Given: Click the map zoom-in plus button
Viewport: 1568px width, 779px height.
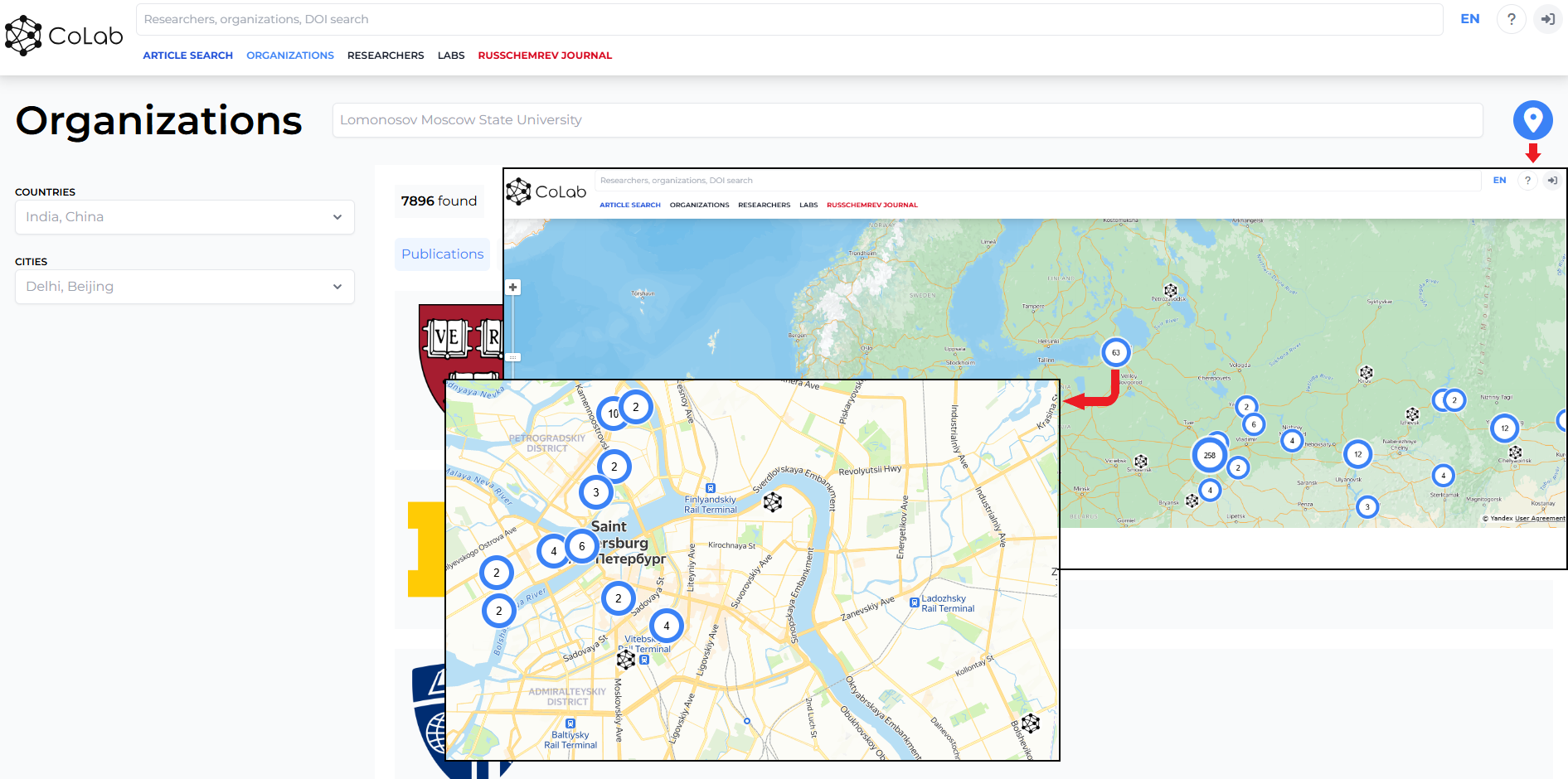Looking at the screenshot, I should [x=513, y=288].
